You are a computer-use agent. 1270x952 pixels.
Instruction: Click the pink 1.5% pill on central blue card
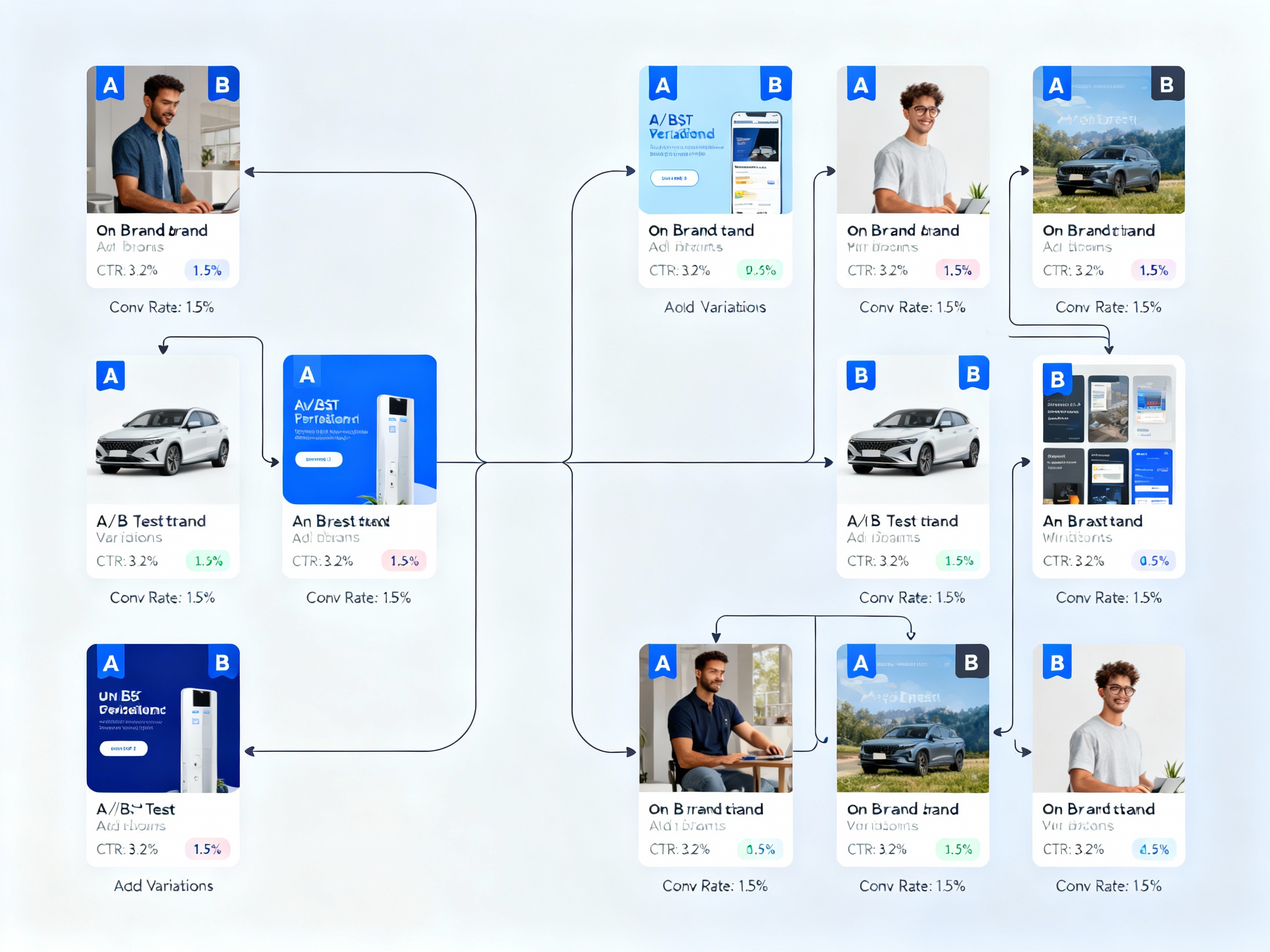(x=404, y=561)
